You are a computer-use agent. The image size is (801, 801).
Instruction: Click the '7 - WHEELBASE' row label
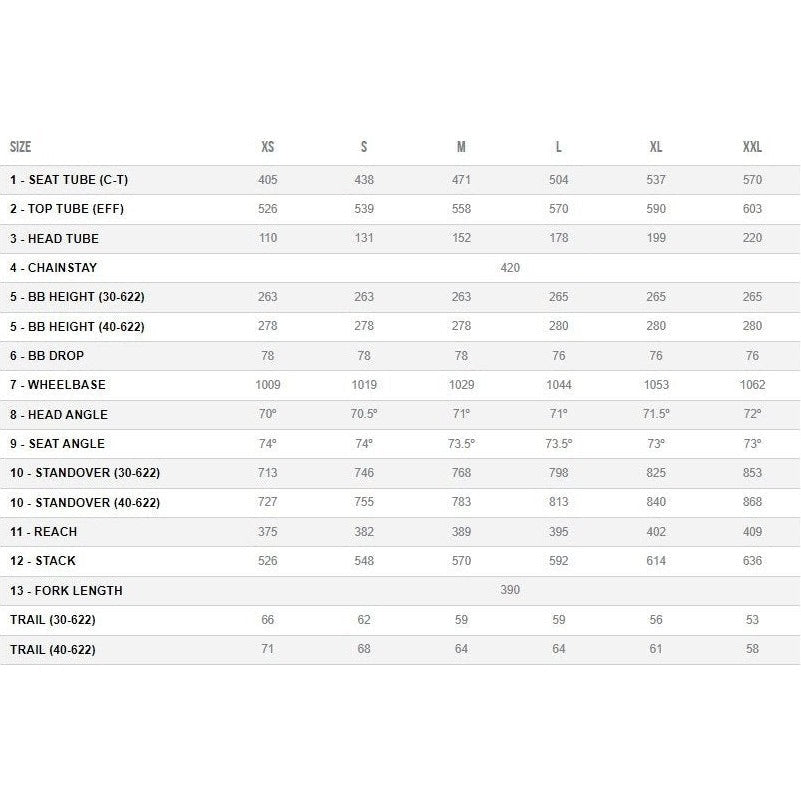pyautogui.click(x=58, y=385)
